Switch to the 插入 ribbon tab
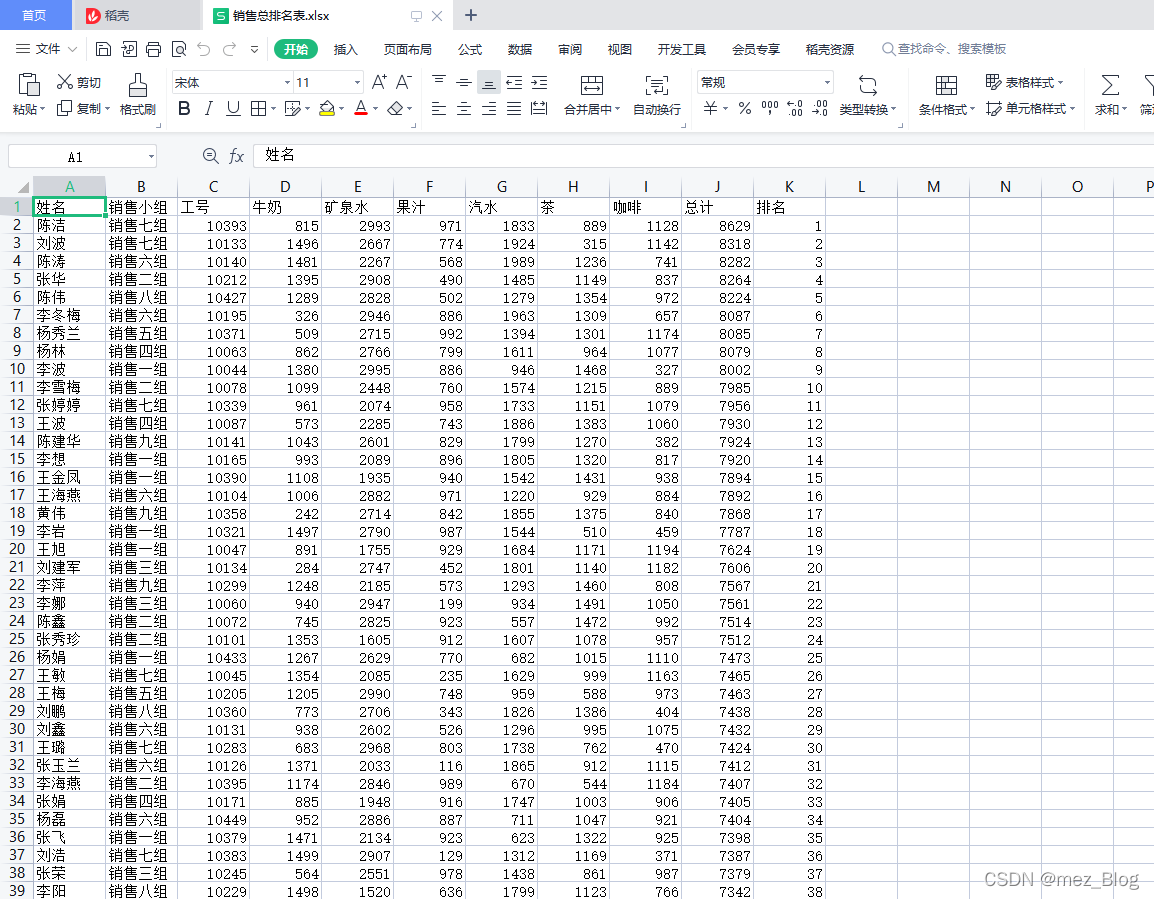 pos(345,49)
